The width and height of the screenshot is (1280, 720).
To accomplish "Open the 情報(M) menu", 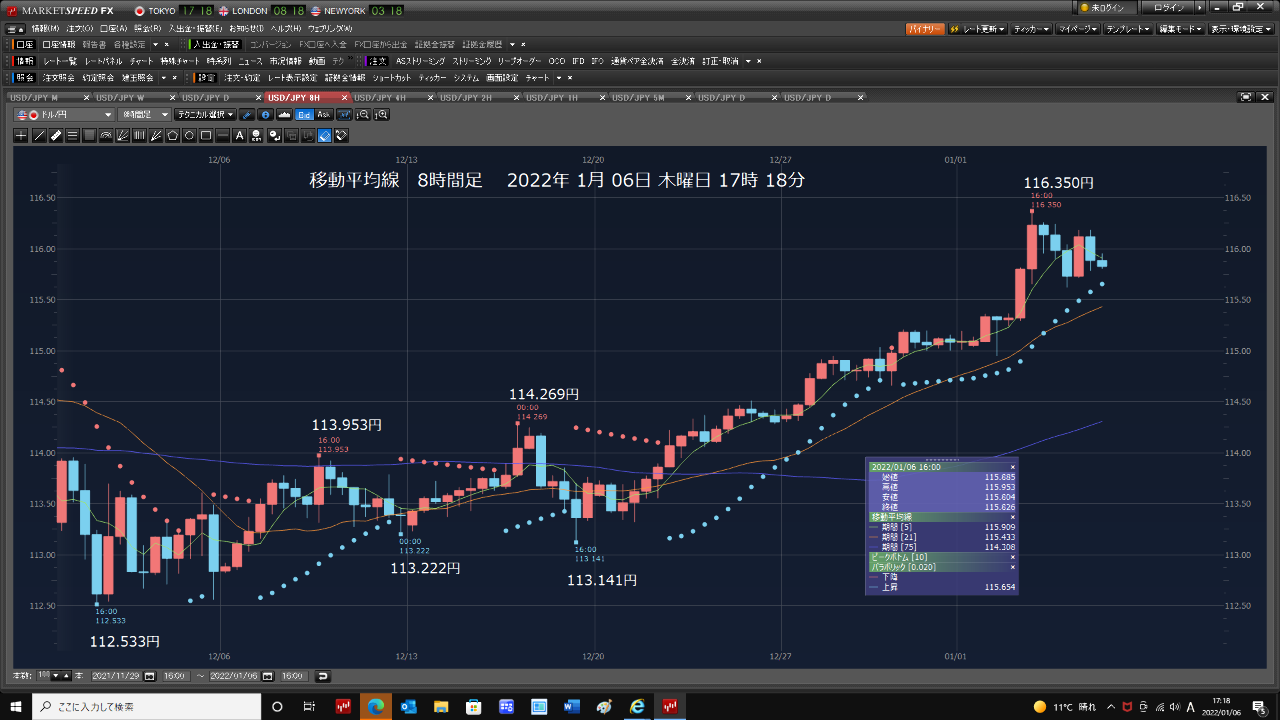I will (45, 29).
